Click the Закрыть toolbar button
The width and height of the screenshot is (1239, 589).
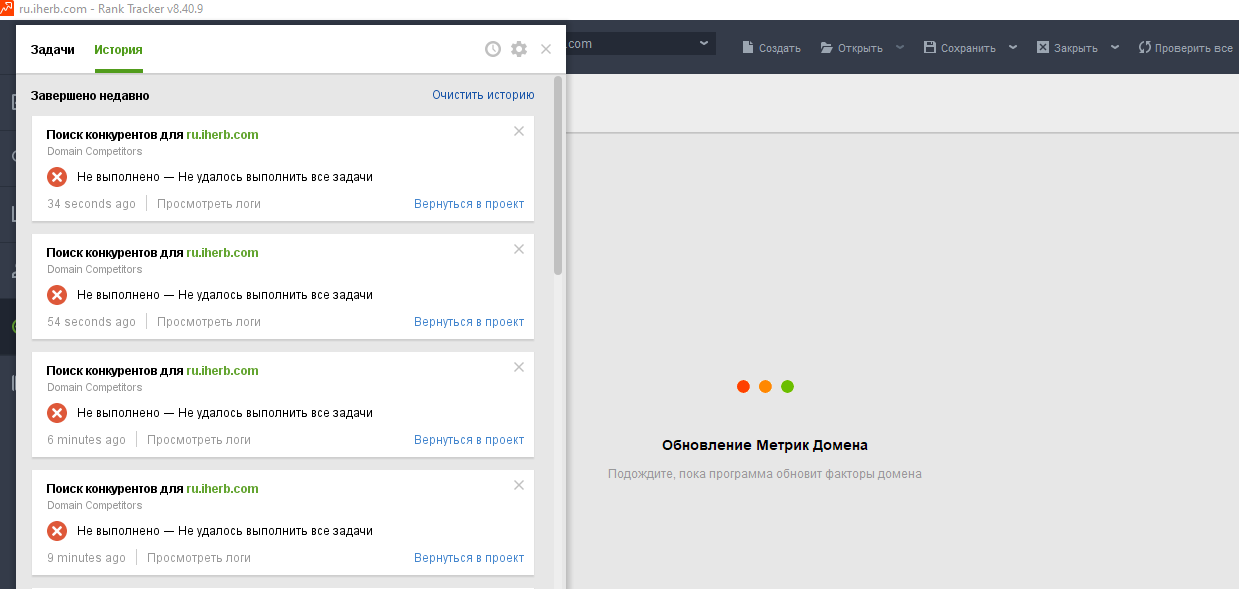[x=1067, y=48]
